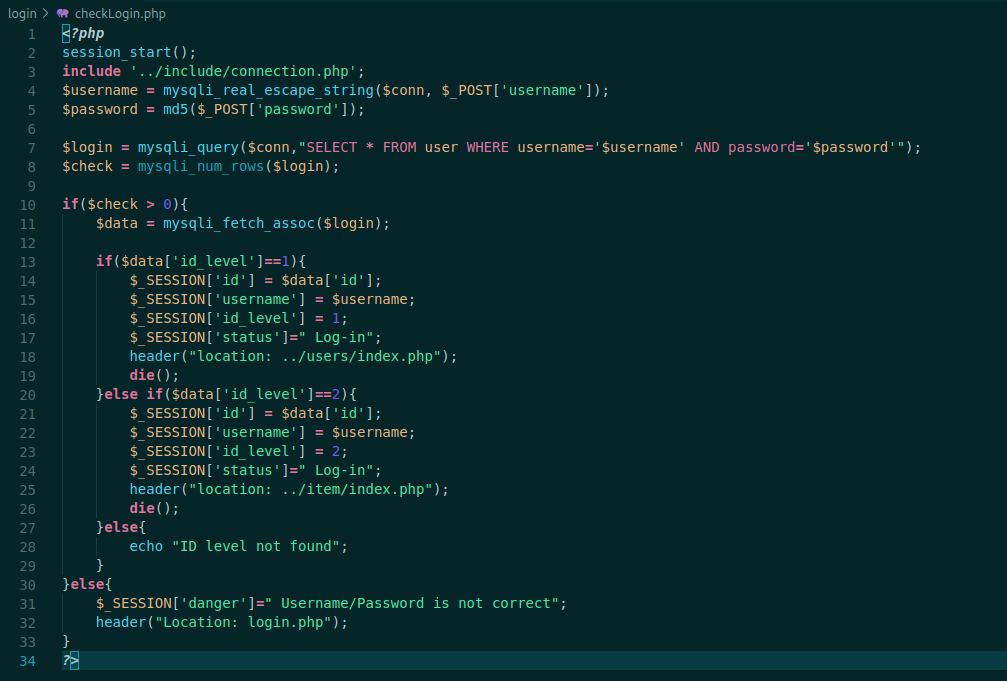Click the include keyword on line 3
Screen dimensions: 1007x681
pos(91,71)
